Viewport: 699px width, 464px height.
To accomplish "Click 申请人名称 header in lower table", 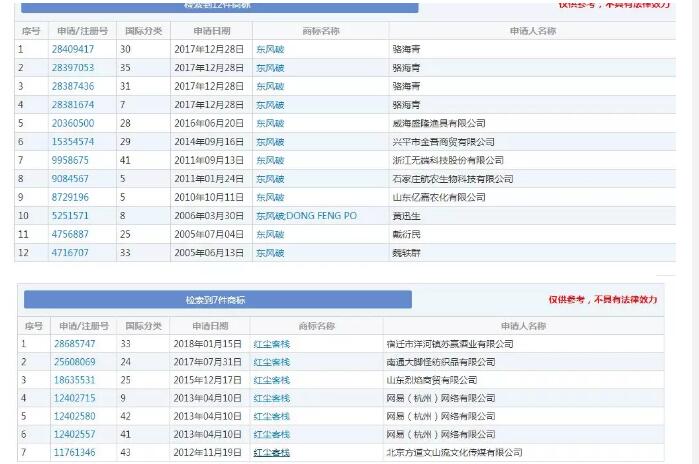I will [523, 326].
